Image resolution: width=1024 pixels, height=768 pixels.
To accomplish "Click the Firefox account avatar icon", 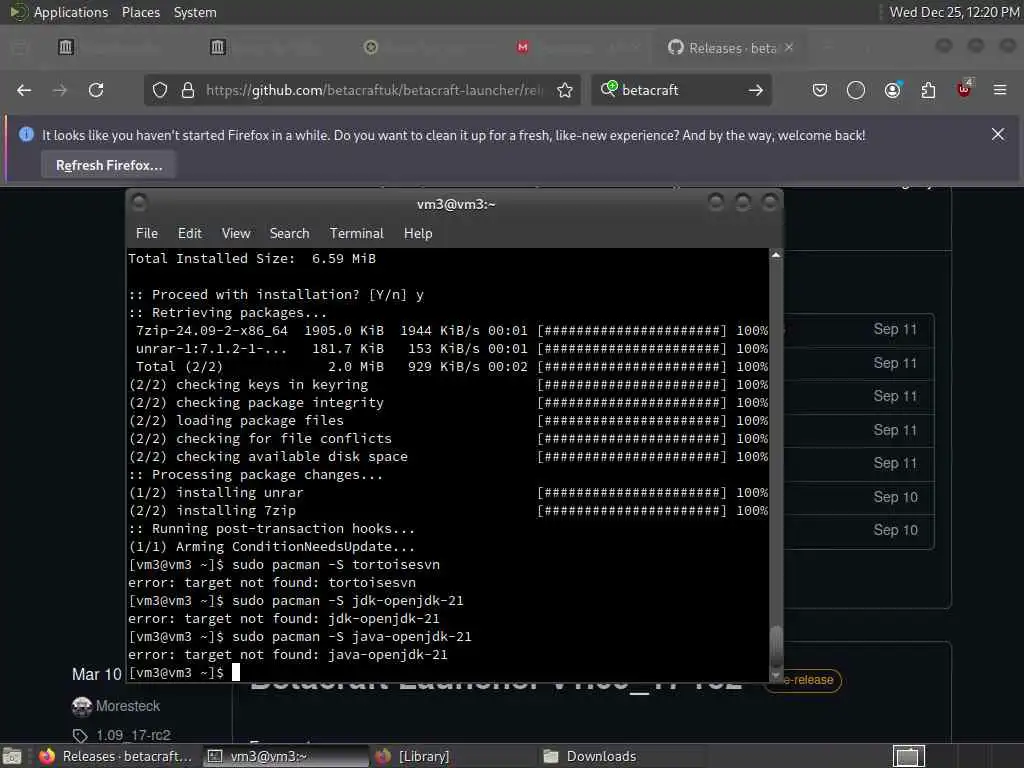I will [892, 89].
